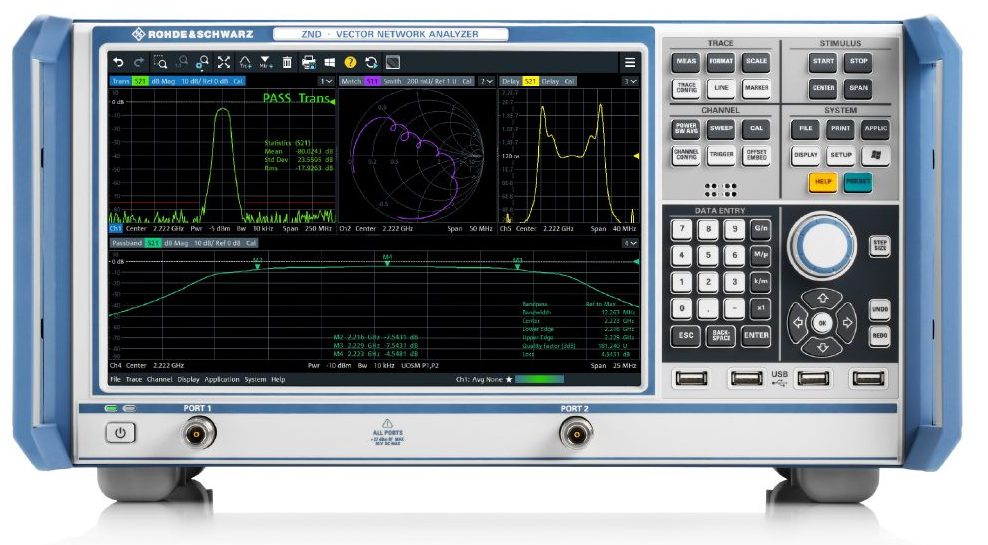Open the hamburger menu at the toolbar's right
The width and height of the screenshot is (988, 545).
630,62
